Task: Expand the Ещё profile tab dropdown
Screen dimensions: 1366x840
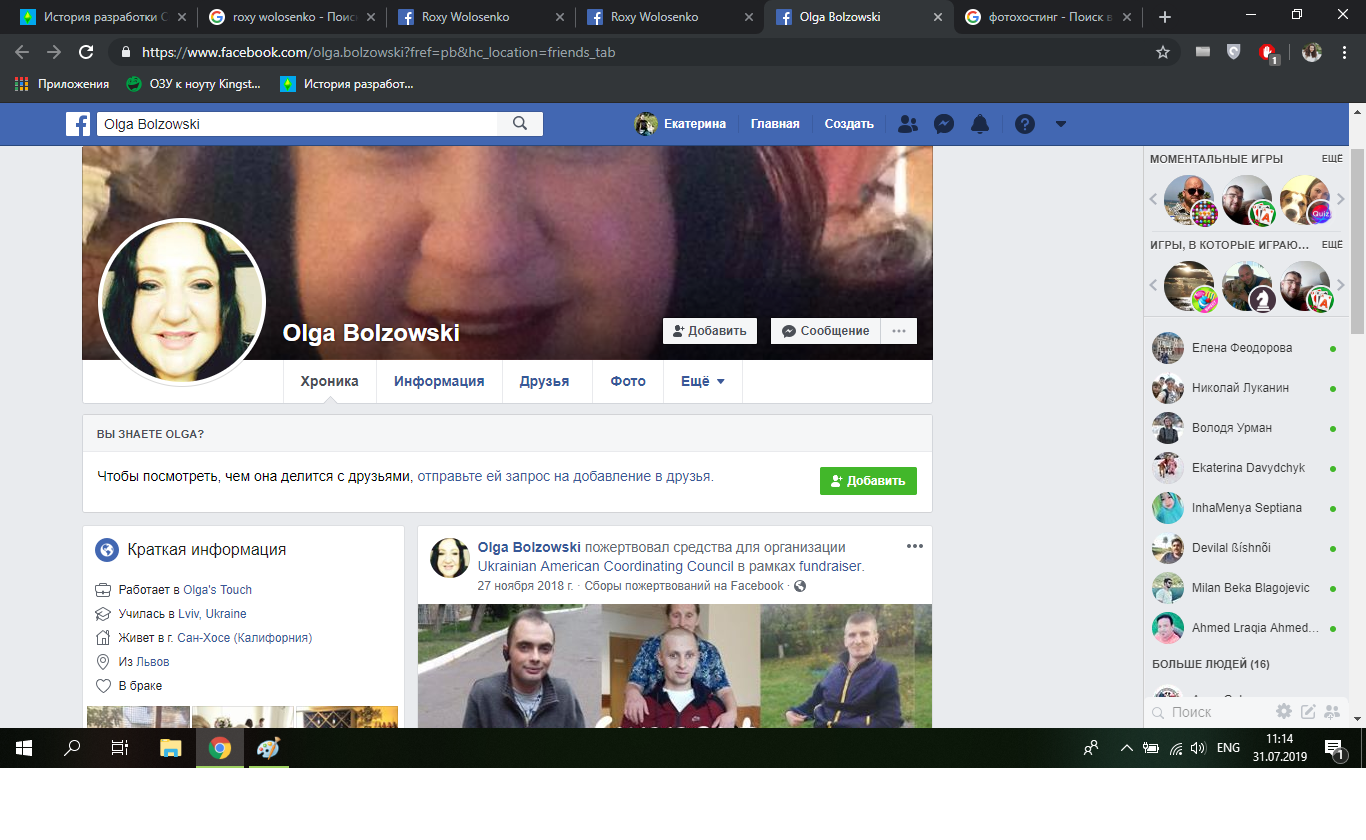Action: coord(702,381)
